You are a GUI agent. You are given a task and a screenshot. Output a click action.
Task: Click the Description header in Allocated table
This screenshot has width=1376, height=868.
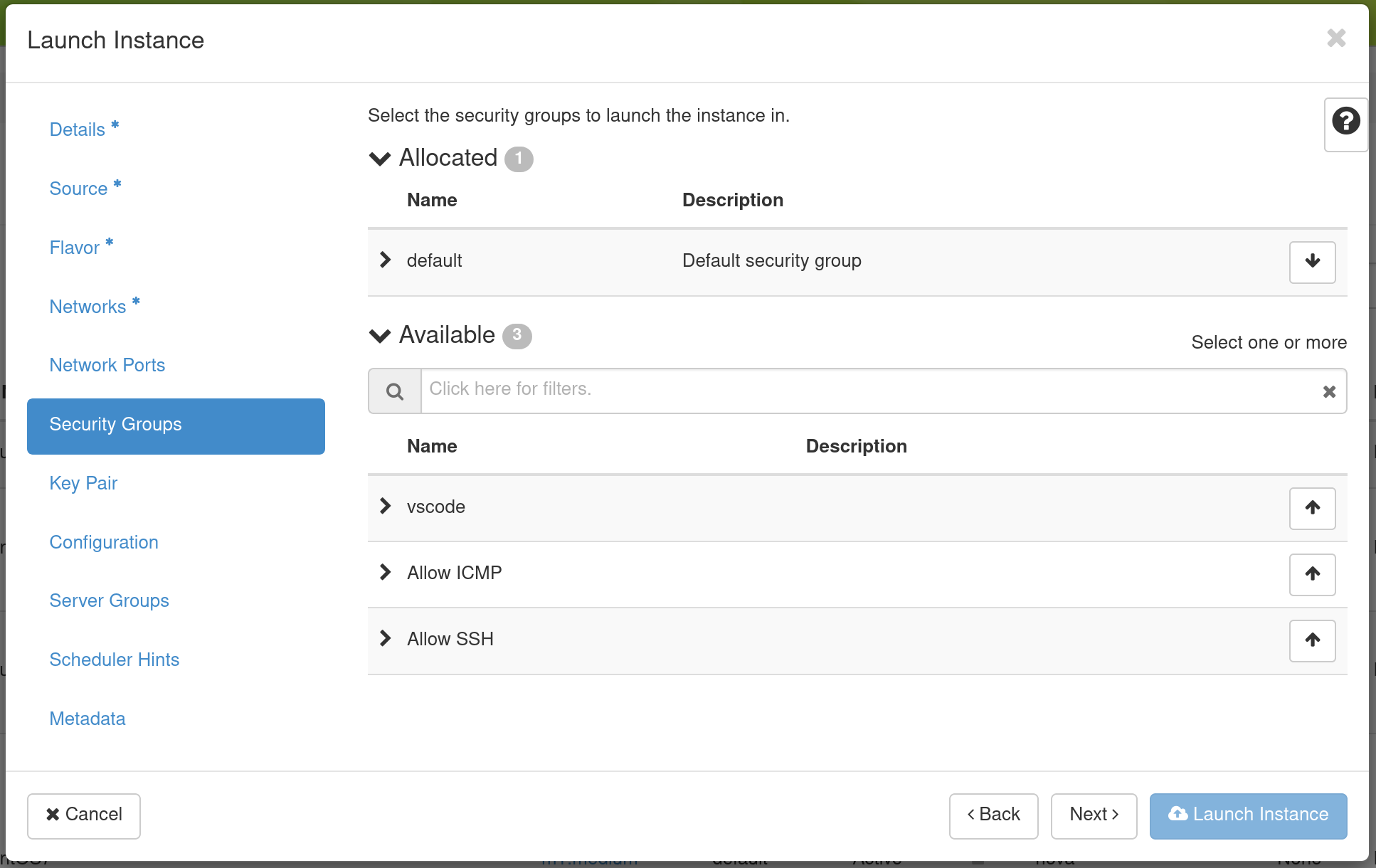[x=733, y=200]
